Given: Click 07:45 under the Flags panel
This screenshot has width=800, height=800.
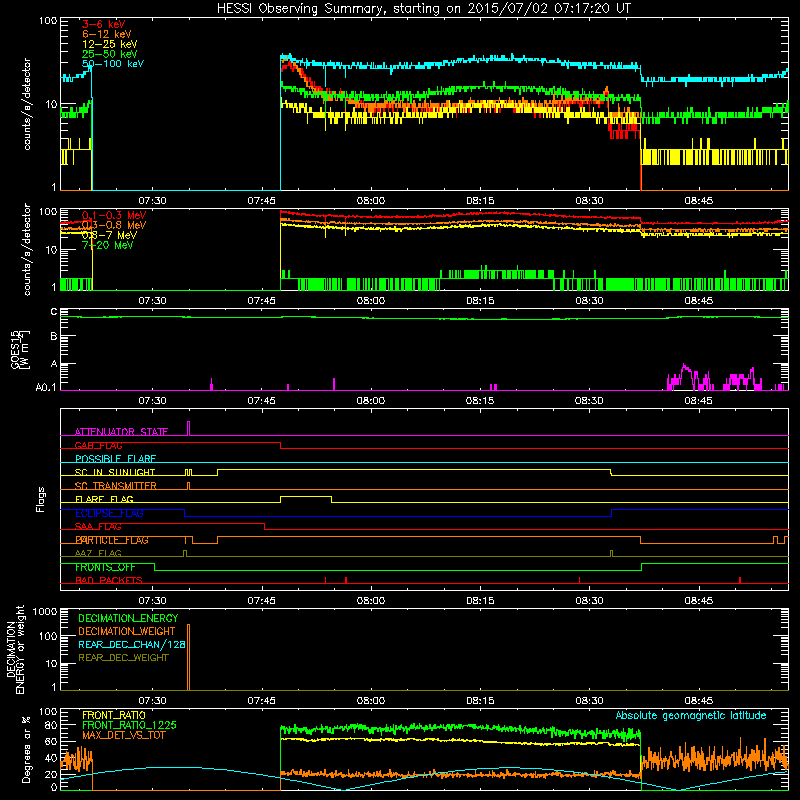Looking at the screenshot, I should (262, 601).
